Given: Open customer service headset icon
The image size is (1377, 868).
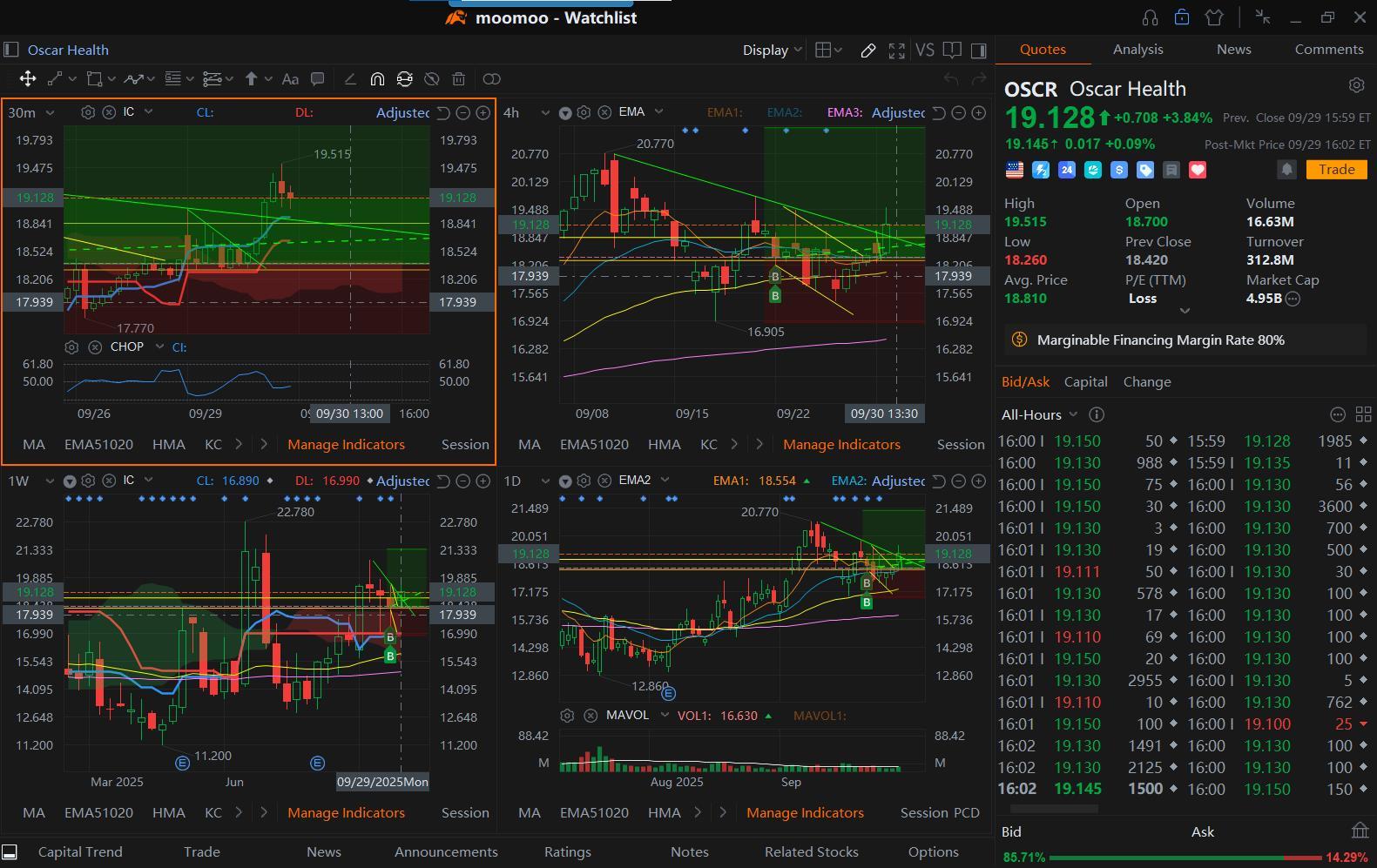Looking at the screenshot, I should pyautogui.click(x=1150, y=17).
